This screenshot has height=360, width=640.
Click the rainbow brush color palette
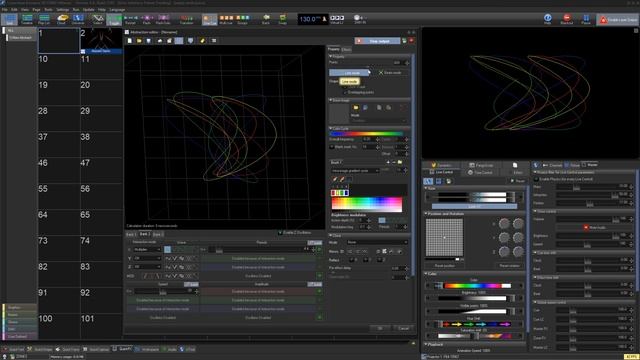tap(367, 204)
